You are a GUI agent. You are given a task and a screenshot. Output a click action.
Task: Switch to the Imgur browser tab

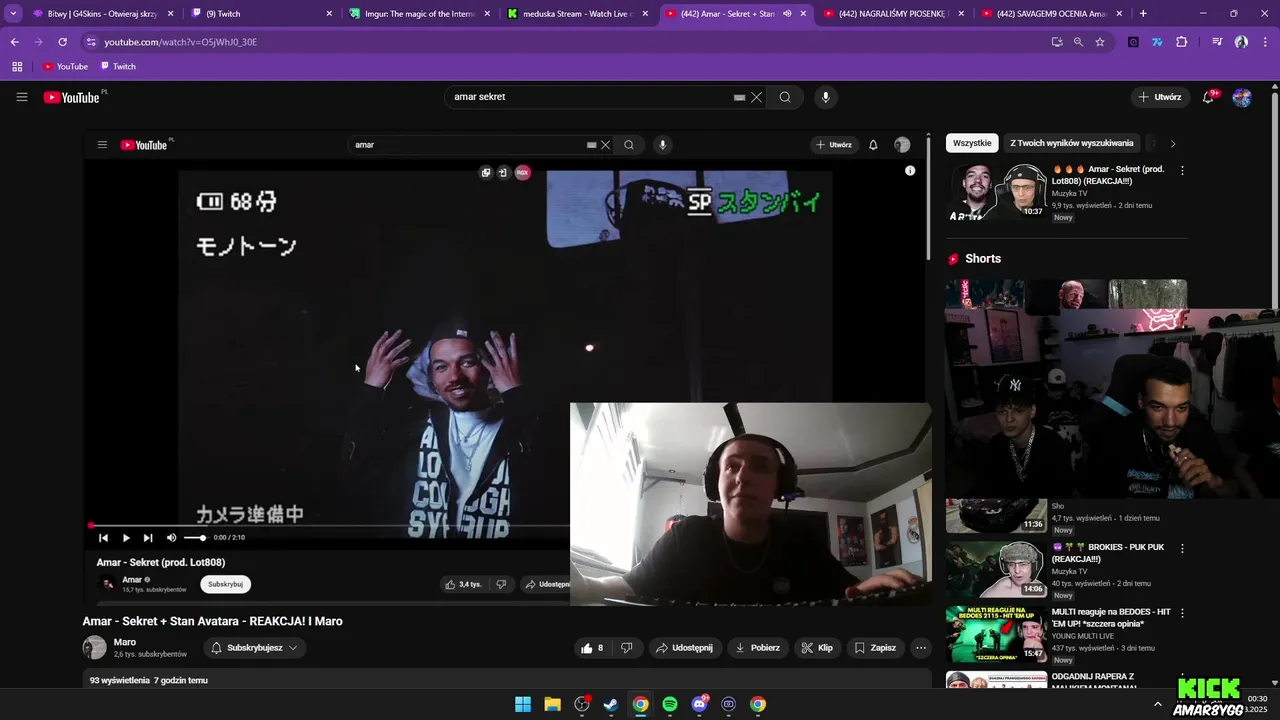tap(419, 14)
